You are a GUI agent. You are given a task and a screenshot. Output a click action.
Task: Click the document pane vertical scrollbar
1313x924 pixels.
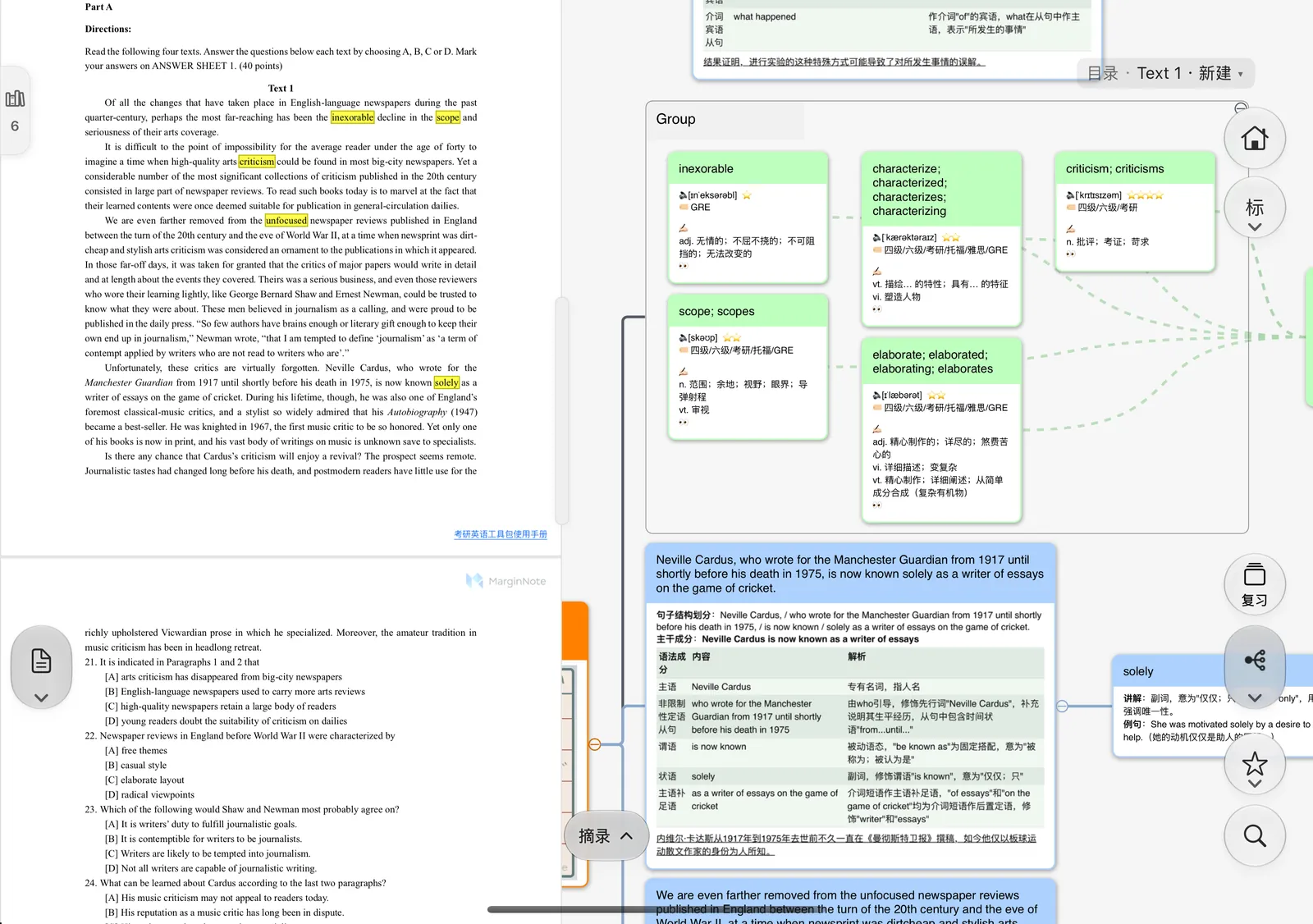[x=562, y=410]
